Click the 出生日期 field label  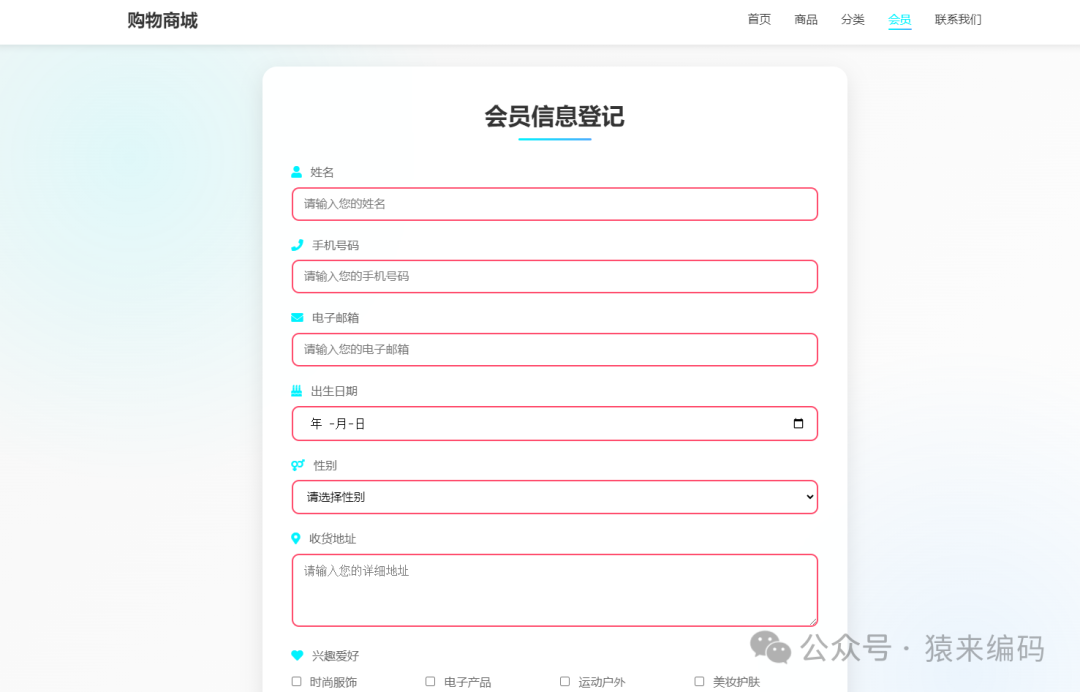(x=334, y=391)
